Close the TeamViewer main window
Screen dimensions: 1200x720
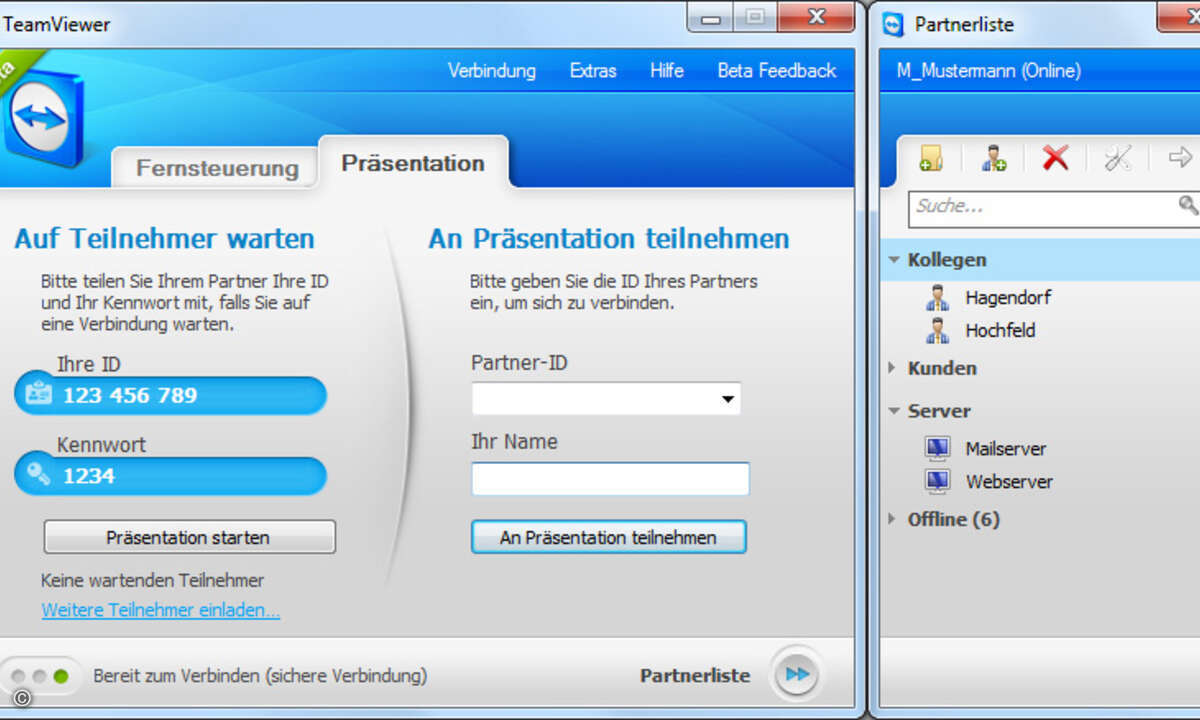pos(816,16)
